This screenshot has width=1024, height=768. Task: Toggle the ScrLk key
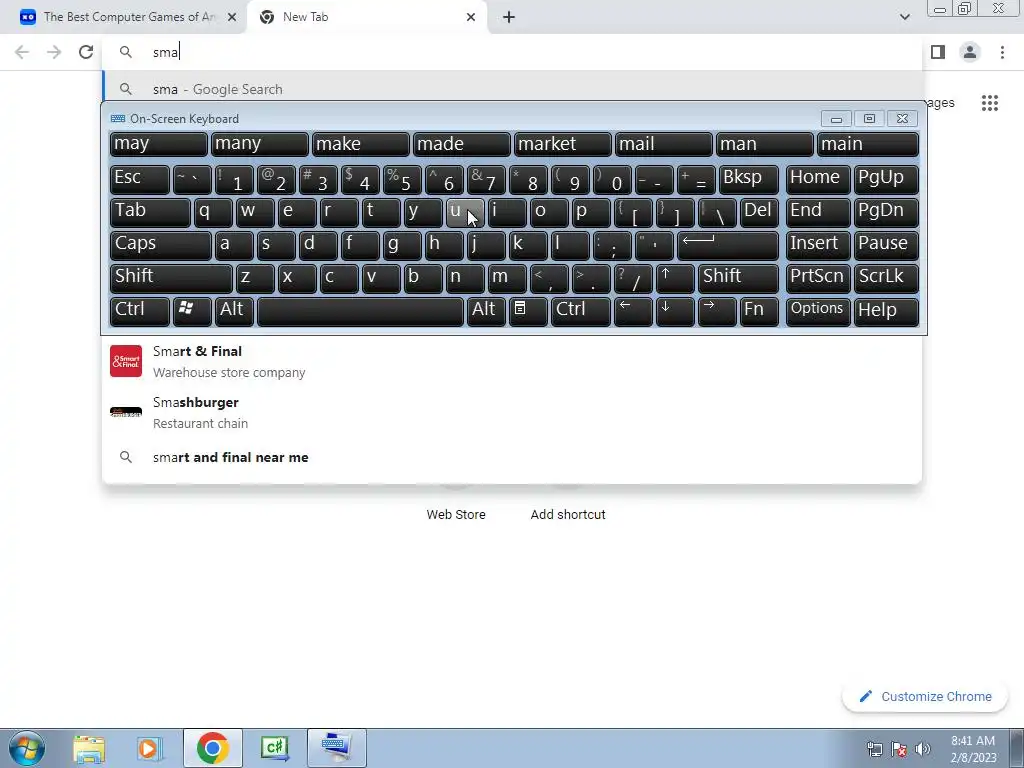click(886, 278)
